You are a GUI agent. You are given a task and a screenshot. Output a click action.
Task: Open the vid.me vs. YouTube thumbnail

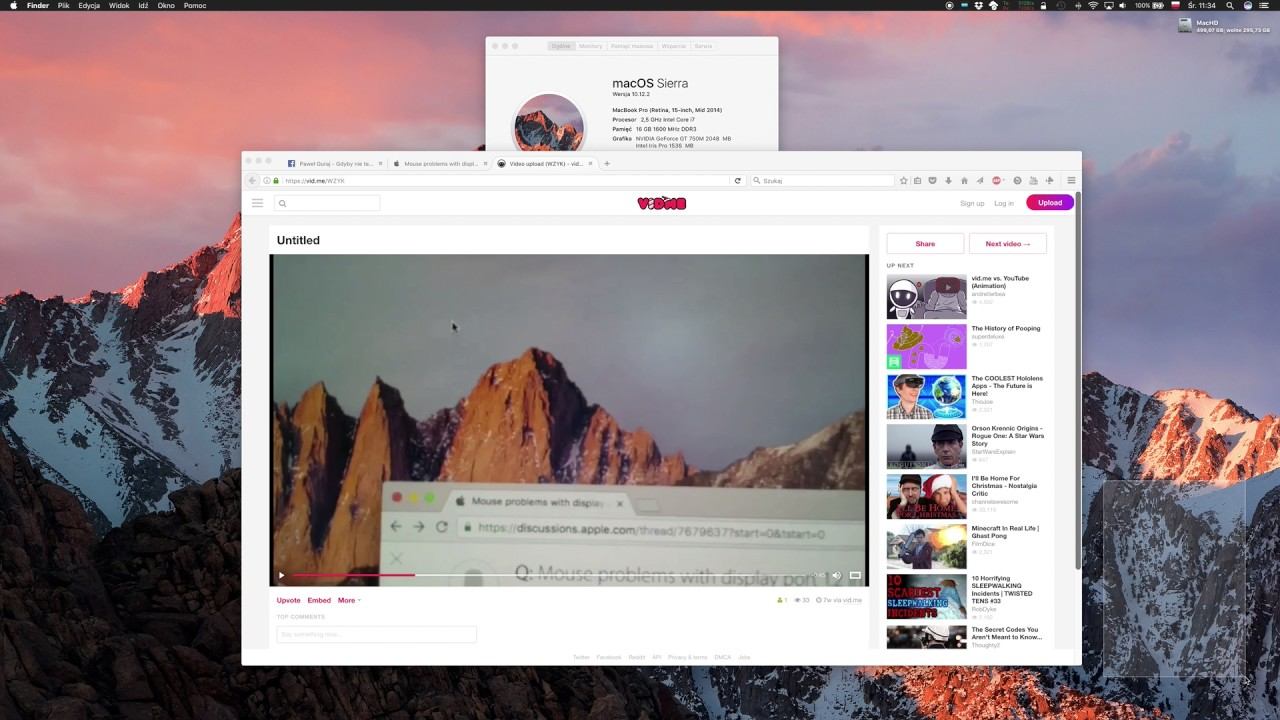pos(926,297)
